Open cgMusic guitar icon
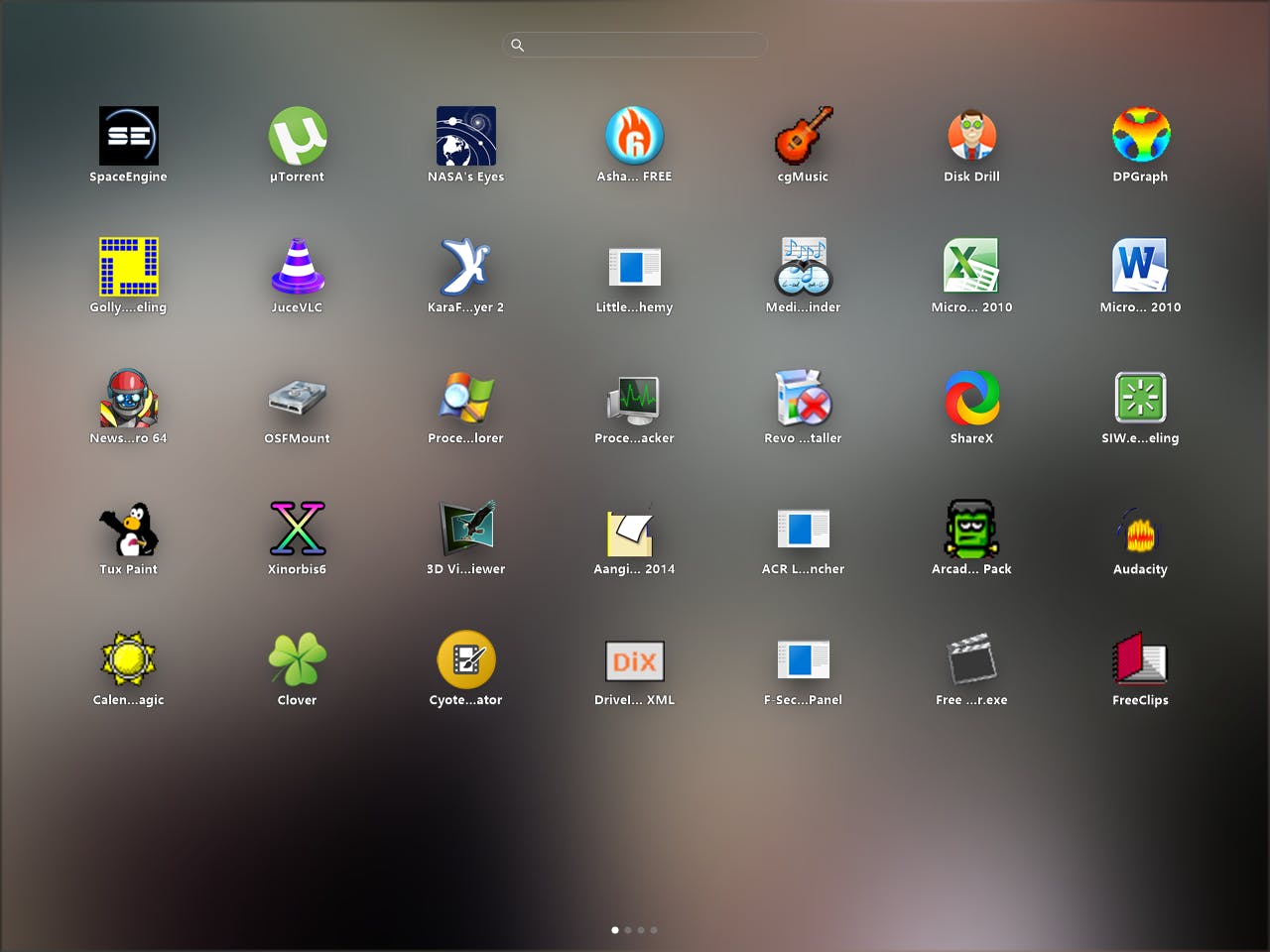Screen dimensions: 1270x952 [804, 136]
